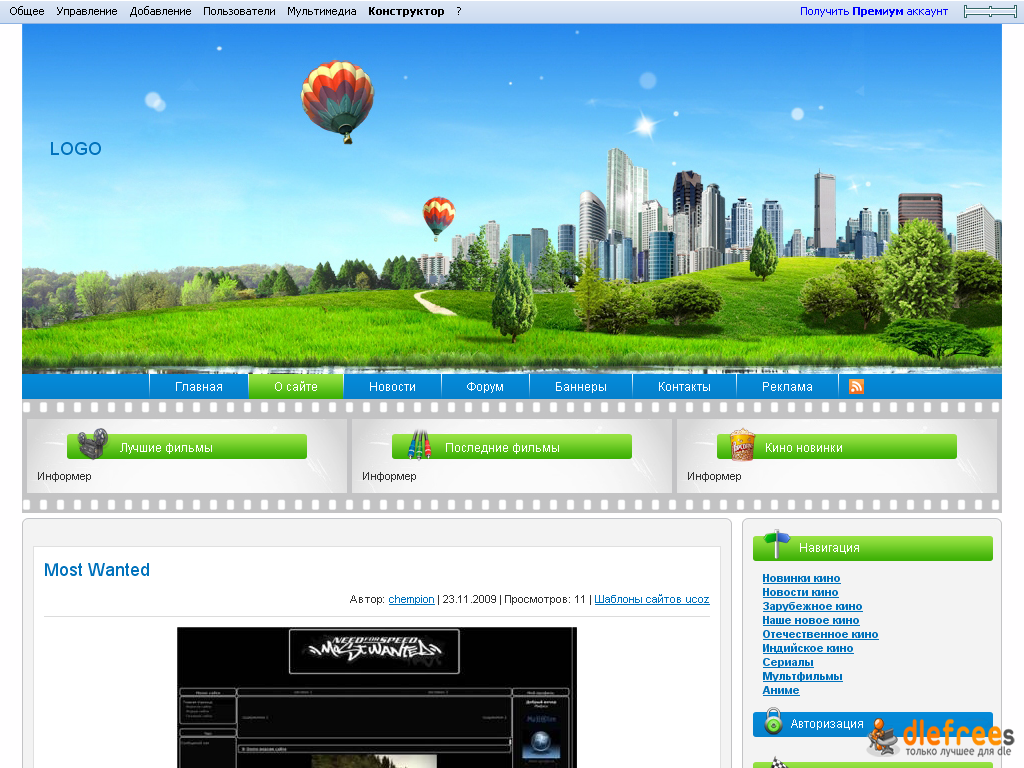1024x768 pixels.
Task: Expand the Управление dropdown menu
Action: tap(87, 12)
